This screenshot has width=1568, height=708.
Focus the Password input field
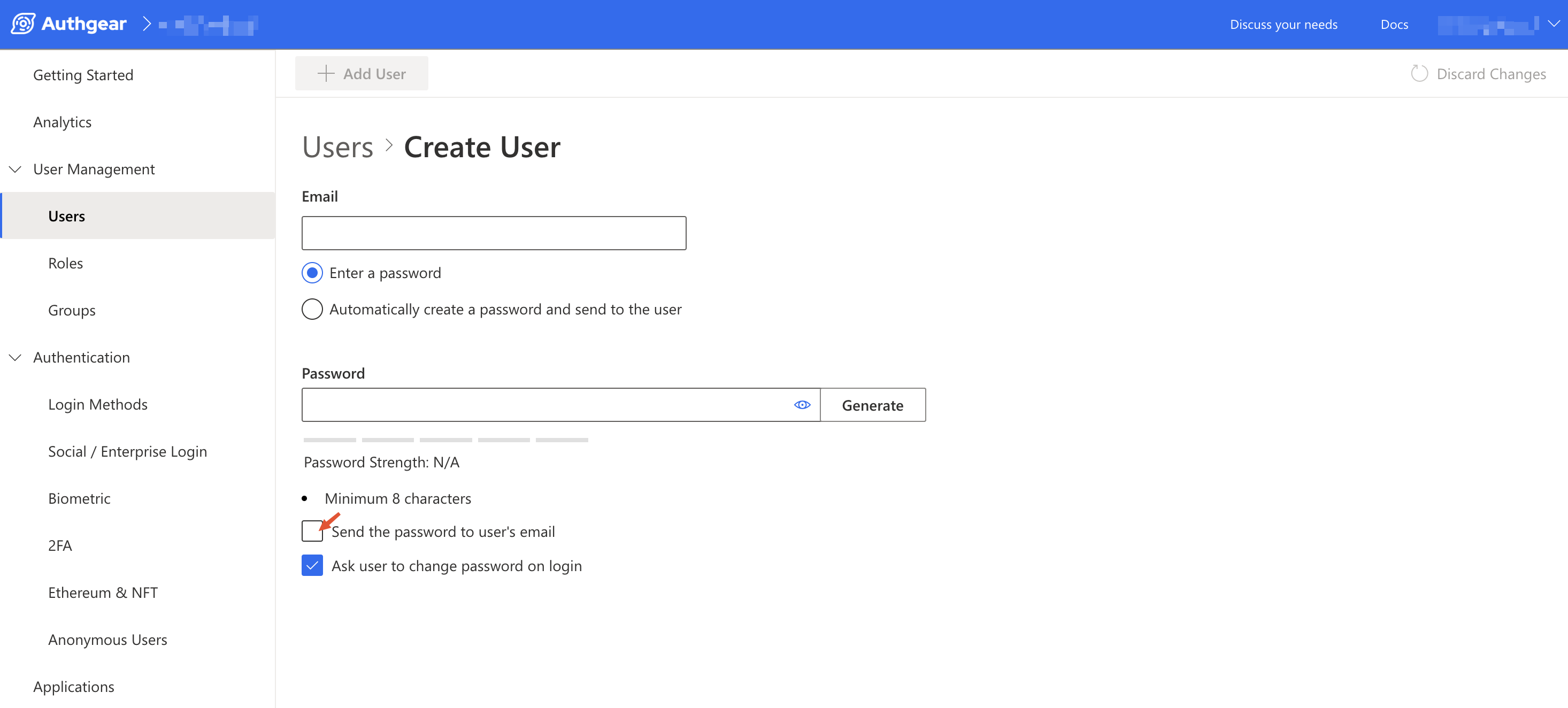(545, 405)
